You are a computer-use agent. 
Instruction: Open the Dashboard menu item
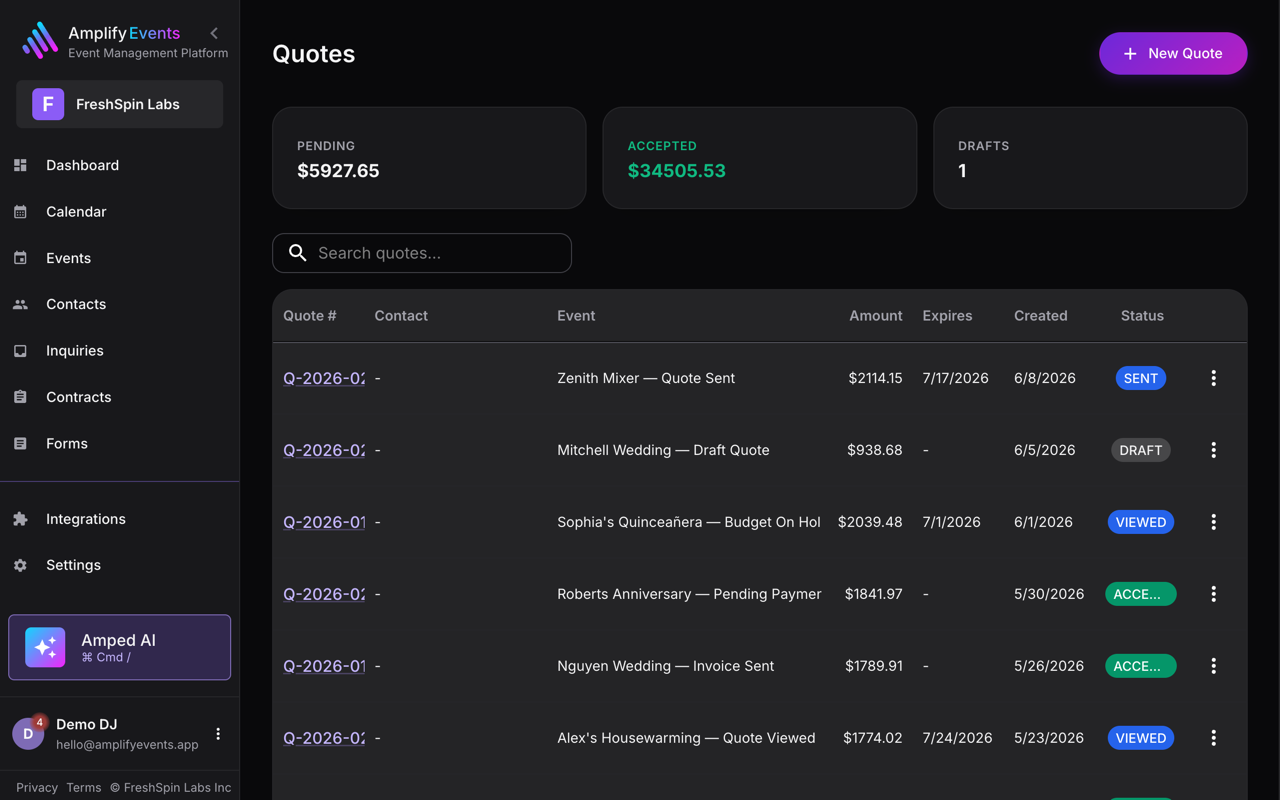119,165
